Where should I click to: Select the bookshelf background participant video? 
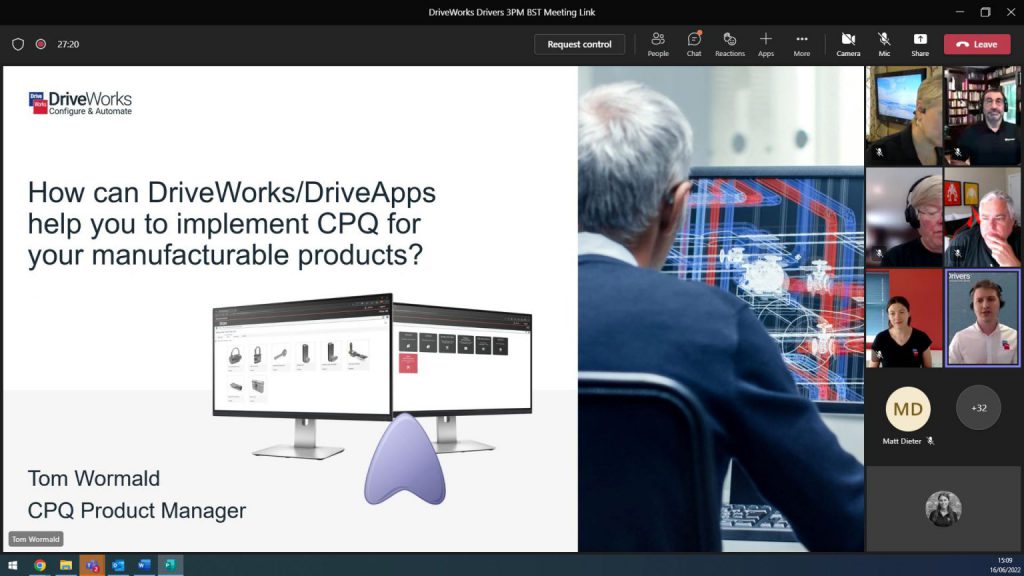[982, 116]
